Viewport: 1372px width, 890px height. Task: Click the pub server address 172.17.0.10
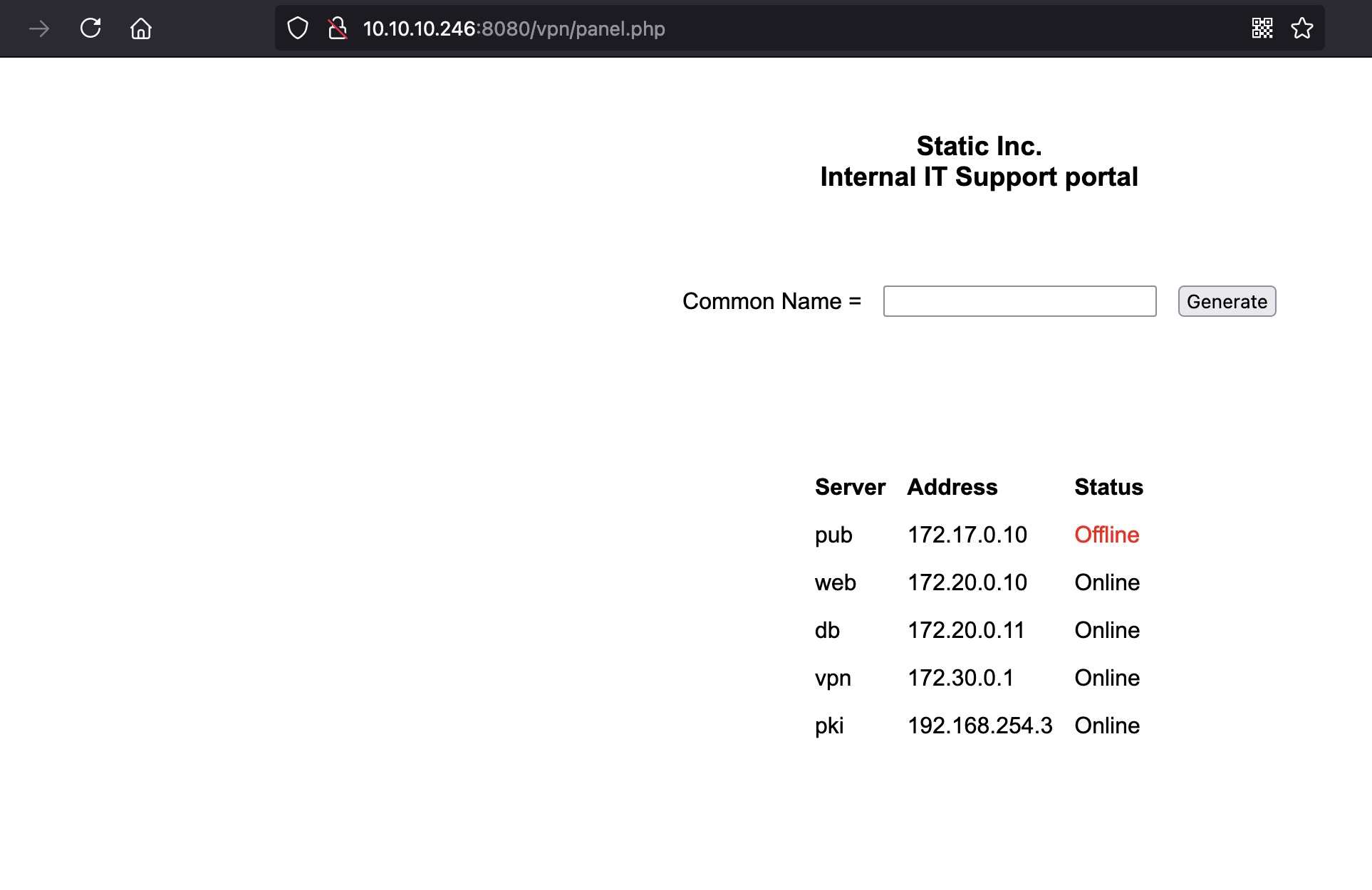click(x=967, y=535)
